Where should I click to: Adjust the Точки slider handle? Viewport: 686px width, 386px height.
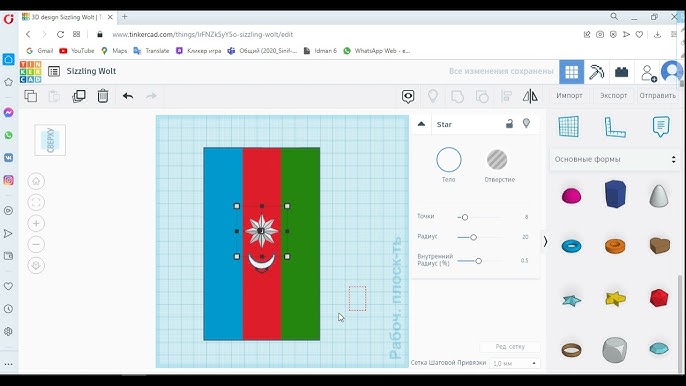tap(465, 217)
